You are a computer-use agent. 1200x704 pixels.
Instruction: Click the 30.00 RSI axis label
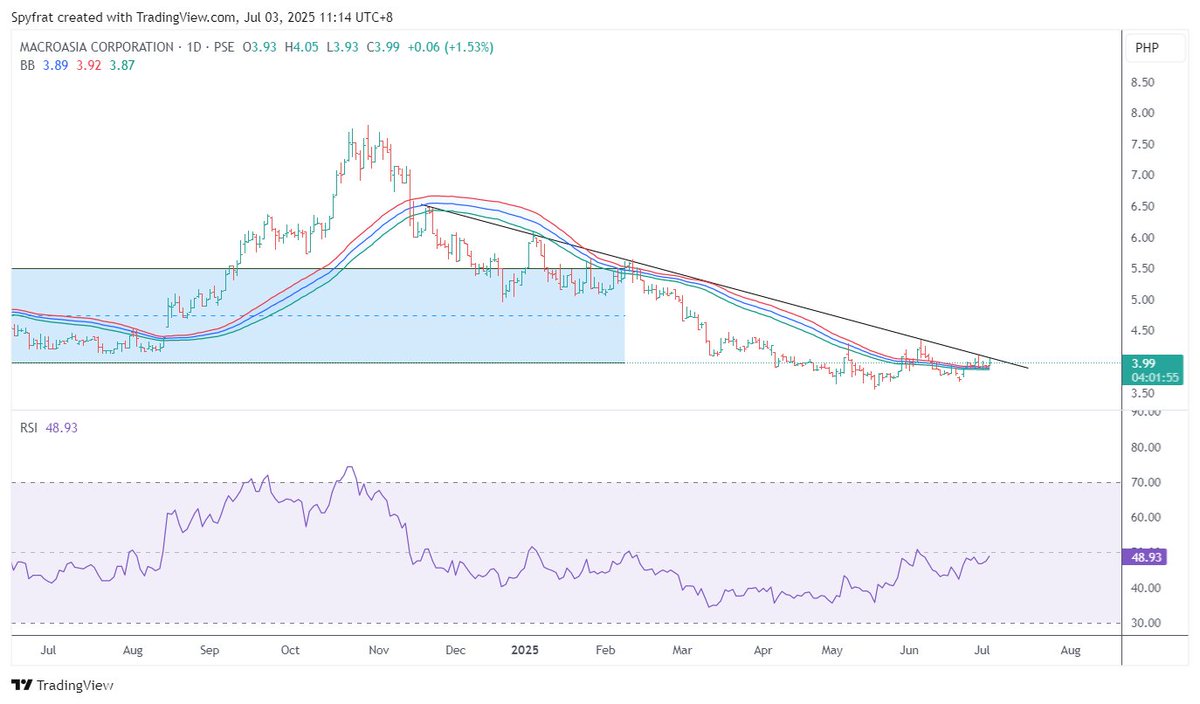[x=1148, y=623]
